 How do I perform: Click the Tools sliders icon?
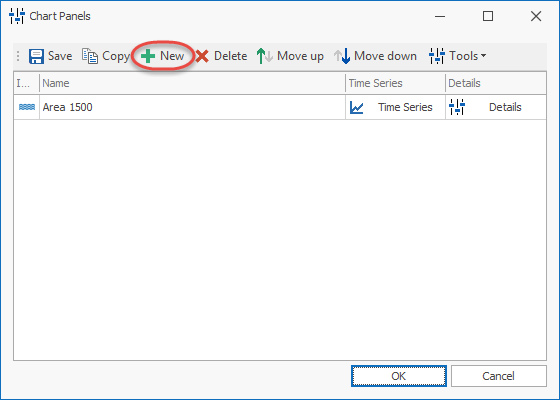coord(436,56)
